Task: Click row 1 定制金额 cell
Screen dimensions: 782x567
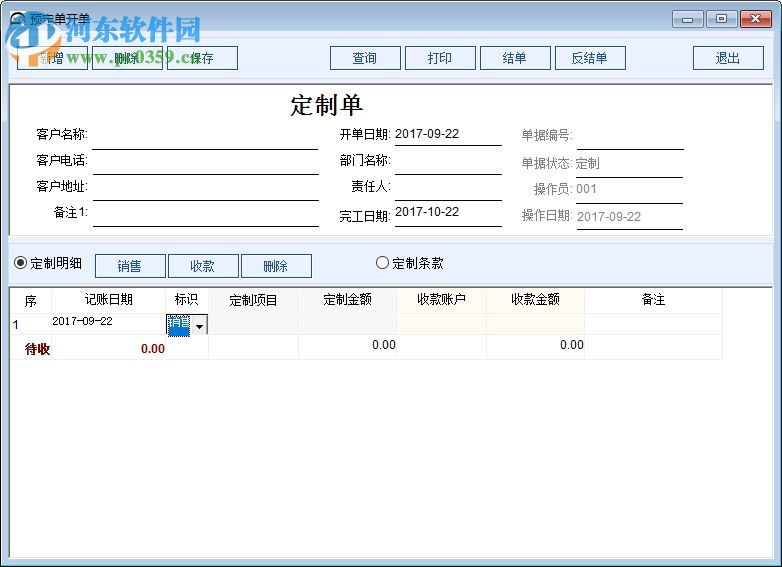Action: tap(348, 324)
